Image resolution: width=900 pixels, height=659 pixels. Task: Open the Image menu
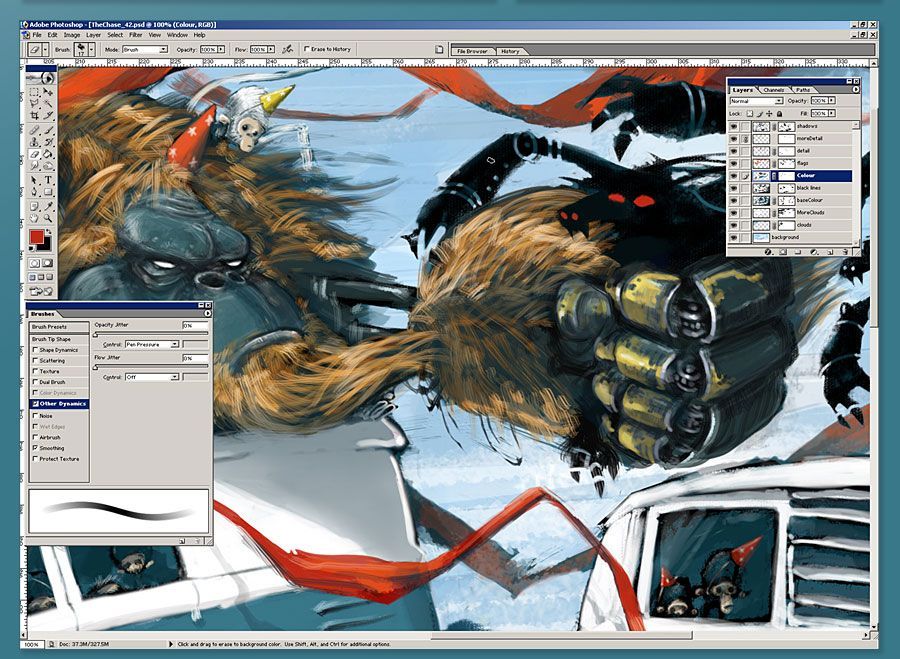pyautogui.click(x=72, y=35)
